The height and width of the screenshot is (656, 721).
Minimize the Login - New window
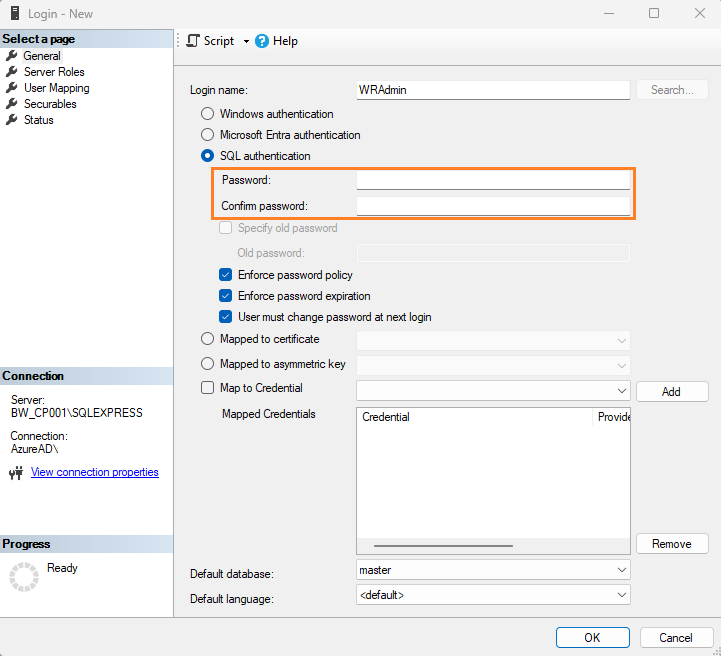(x=609, y=13)
